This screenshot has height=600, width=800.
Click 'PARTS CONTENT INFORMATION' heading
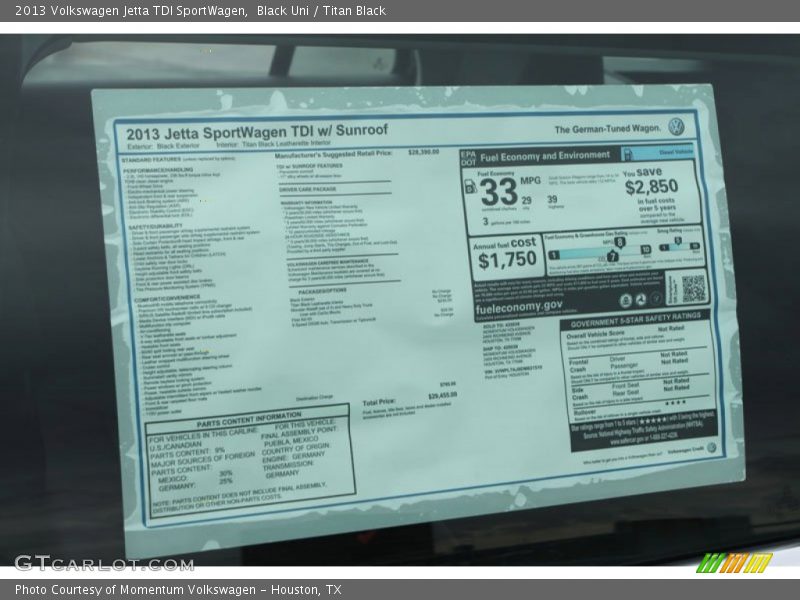click(249, 419)
